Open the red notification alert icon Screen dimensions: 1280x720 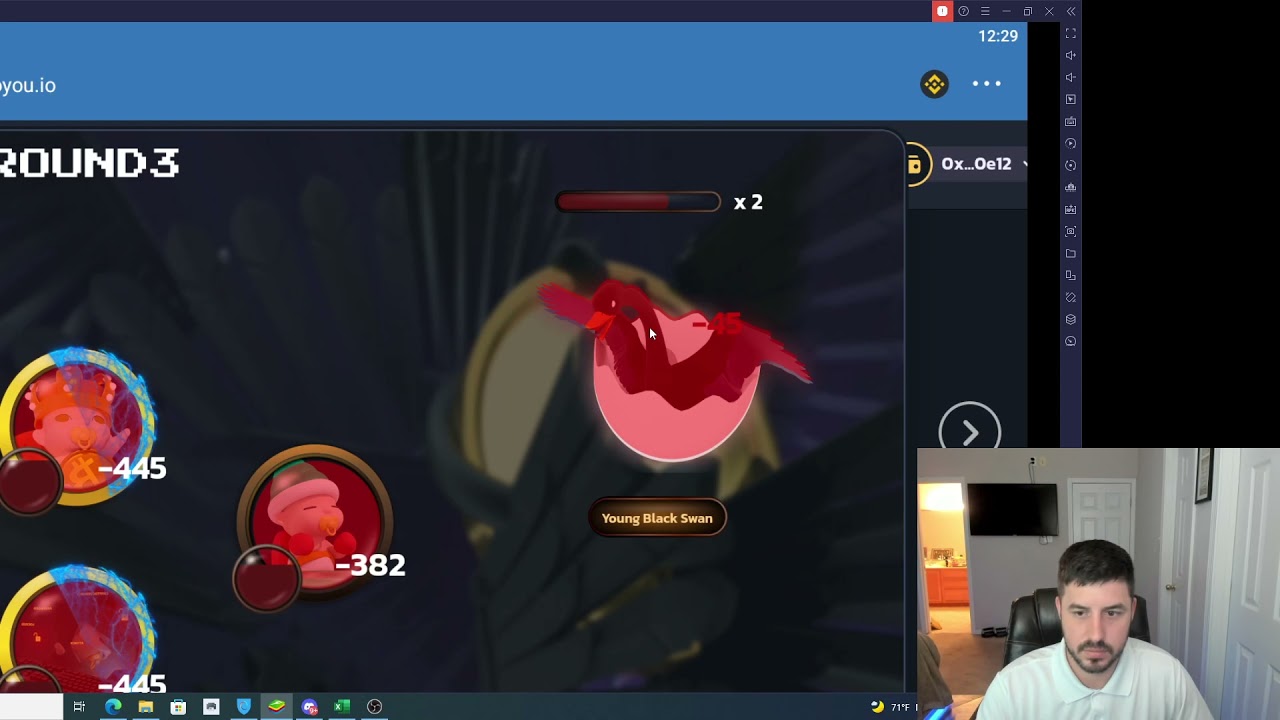point(942,11)
